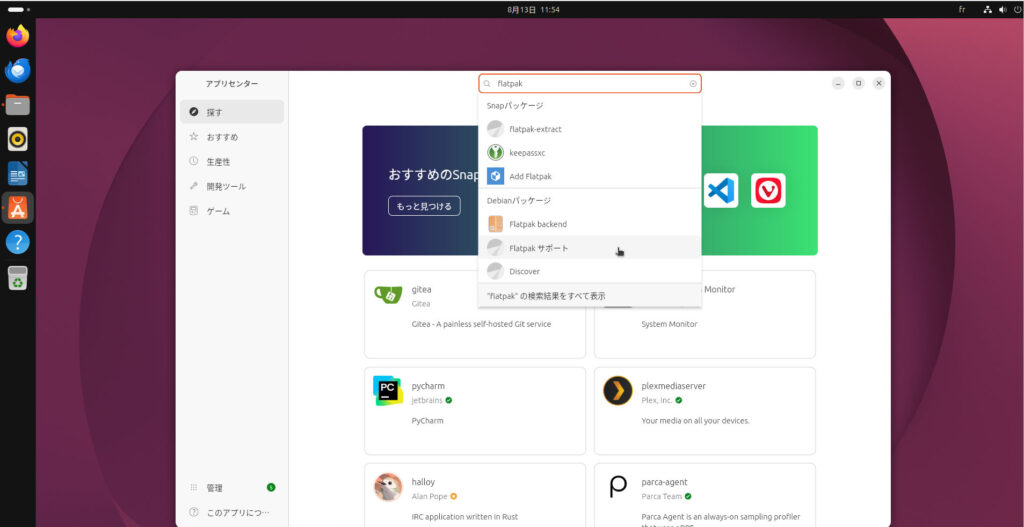
Task: Click the もっと見つける button
Action: [424, 206]
